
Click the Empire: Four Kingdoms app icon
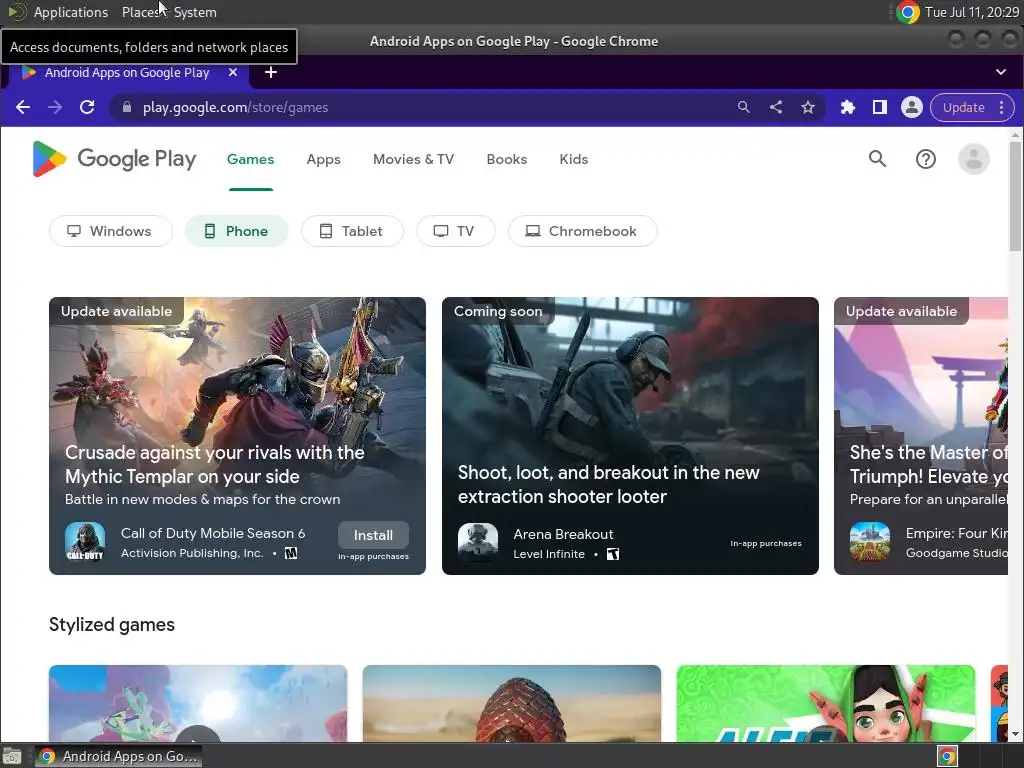[870, 542]
